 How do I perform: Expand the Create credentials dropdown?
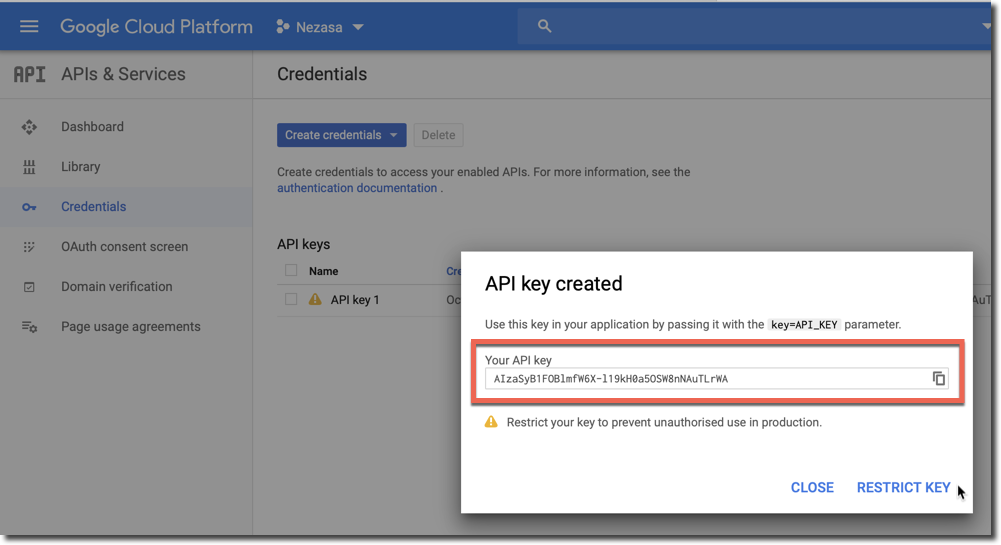click(x=342, y=135)
